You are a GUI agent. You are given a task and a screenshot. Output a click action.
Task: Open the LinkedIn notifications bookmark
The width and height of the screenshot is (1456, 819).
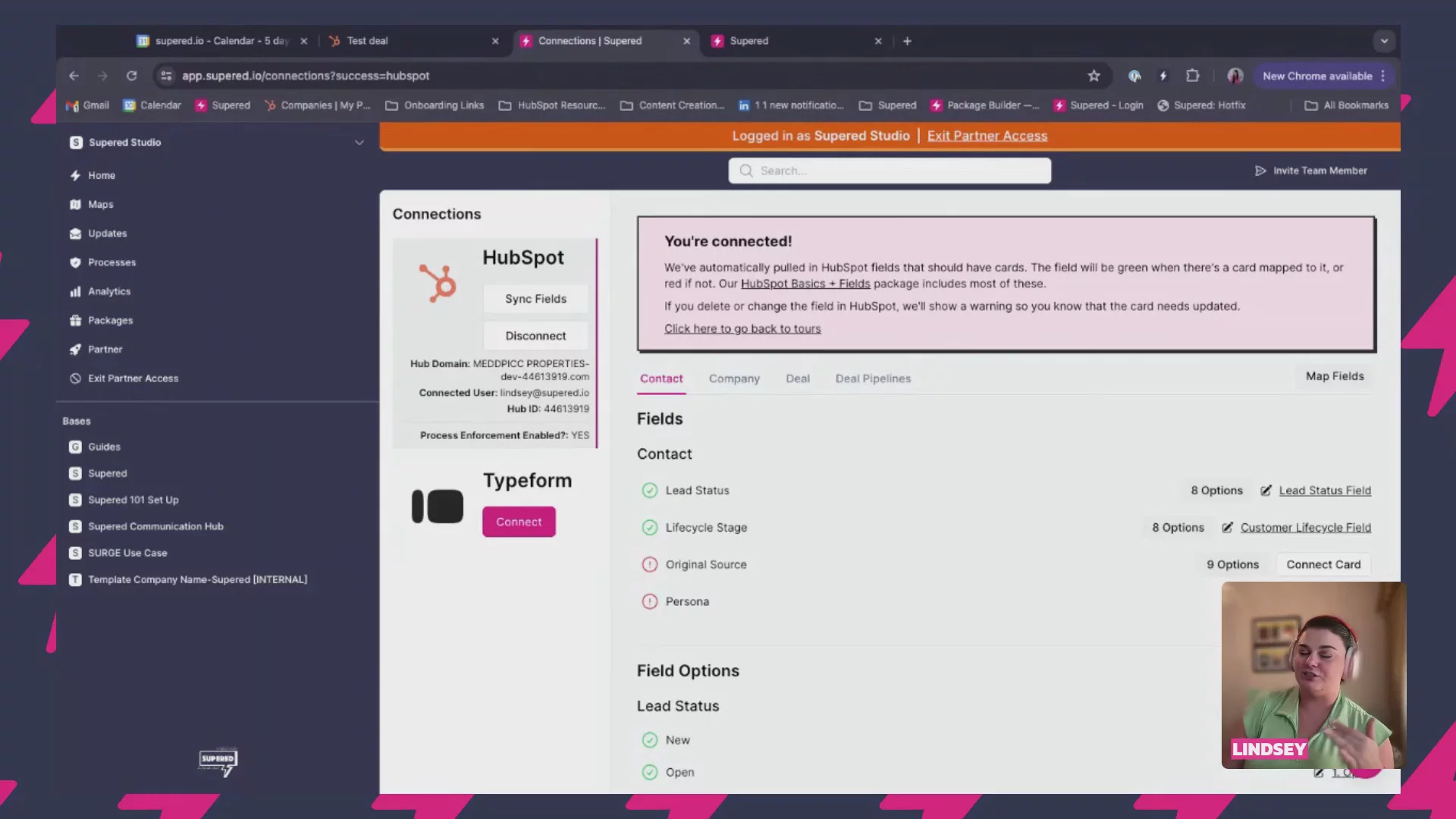tap(791, 105)
